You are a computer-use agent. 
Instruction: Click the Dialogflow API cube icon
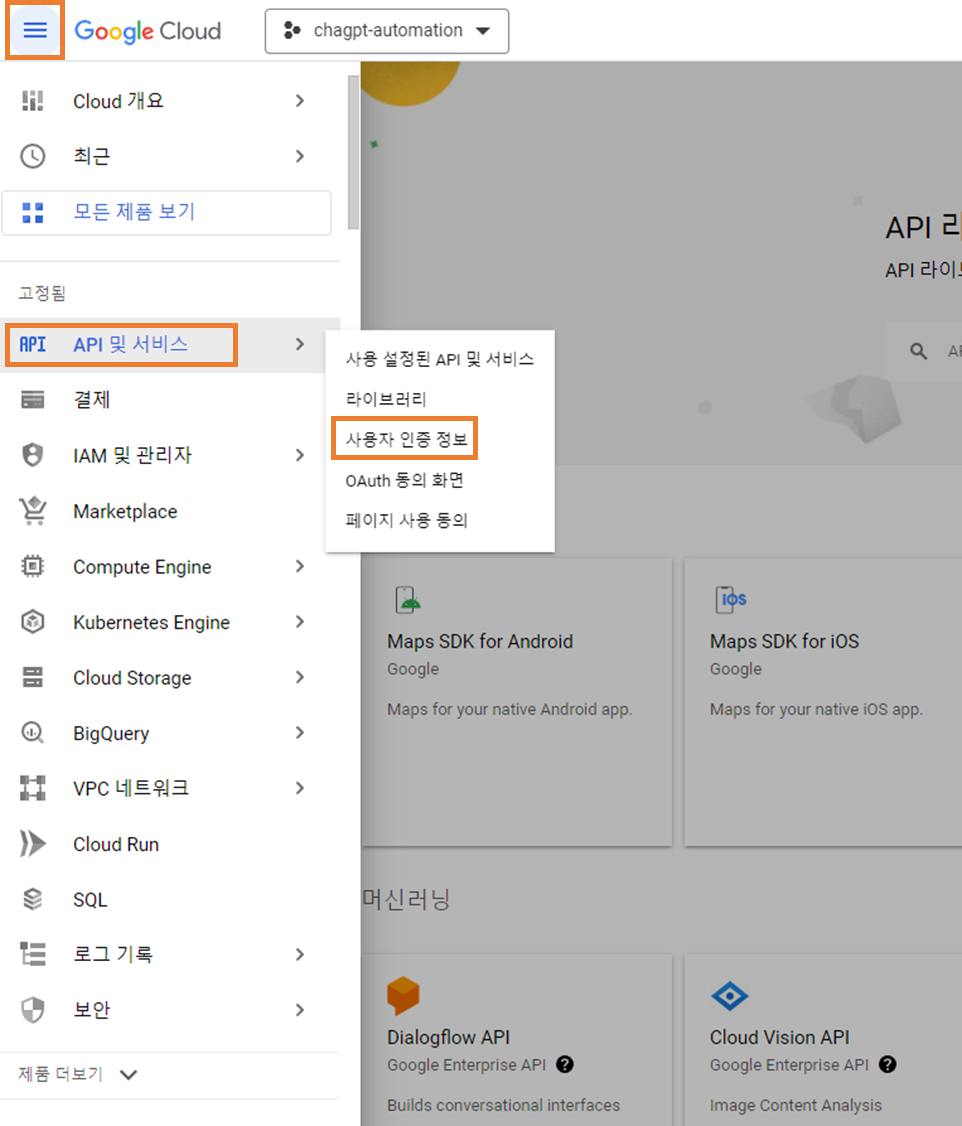tap(403, 995)
